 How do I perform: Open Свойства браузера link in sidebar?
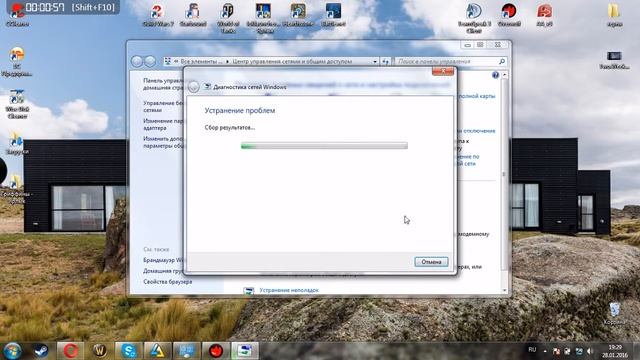click(x=167, y=282)
